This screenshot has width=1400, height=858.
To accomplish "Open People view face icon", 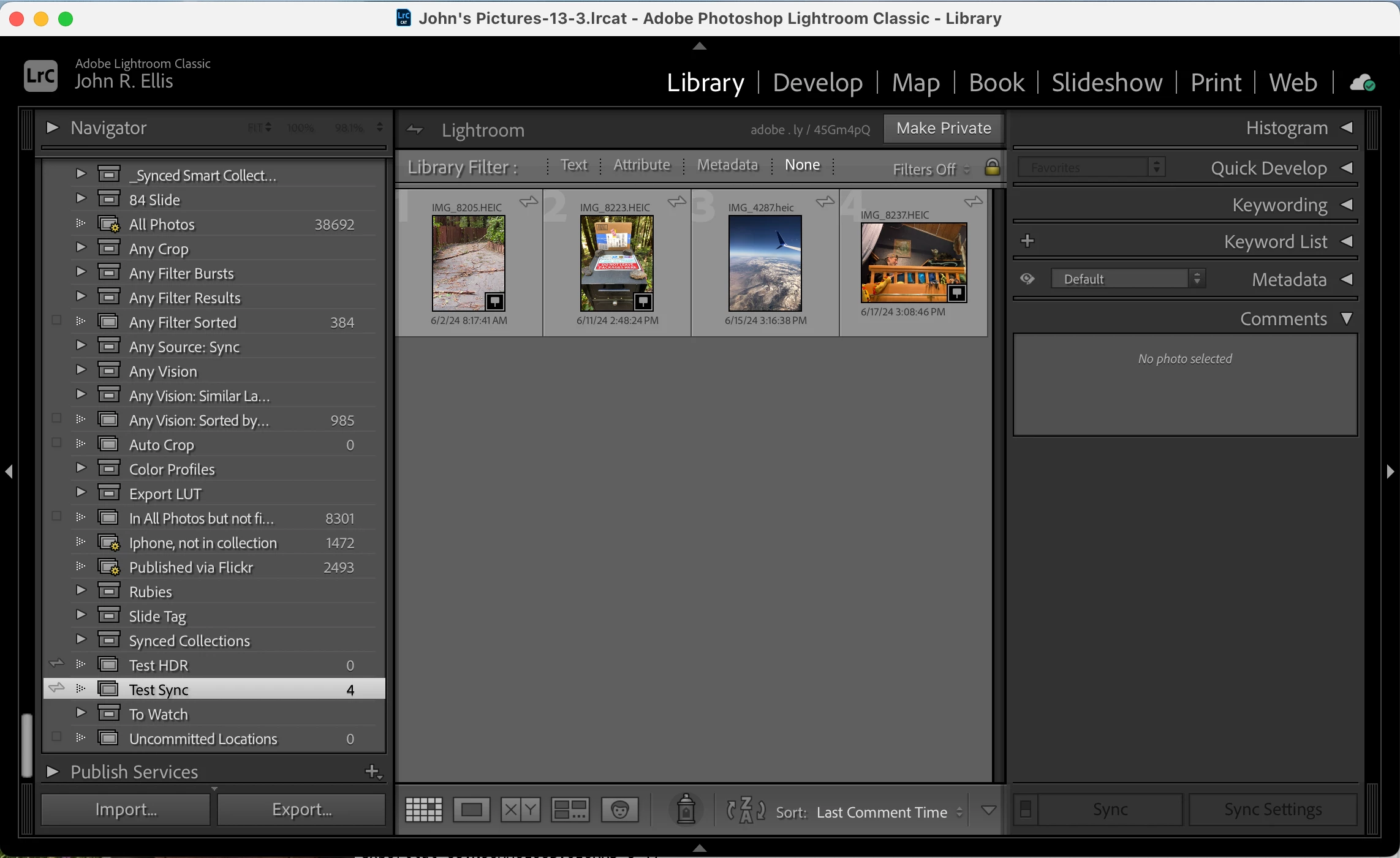I will [619, 810].
